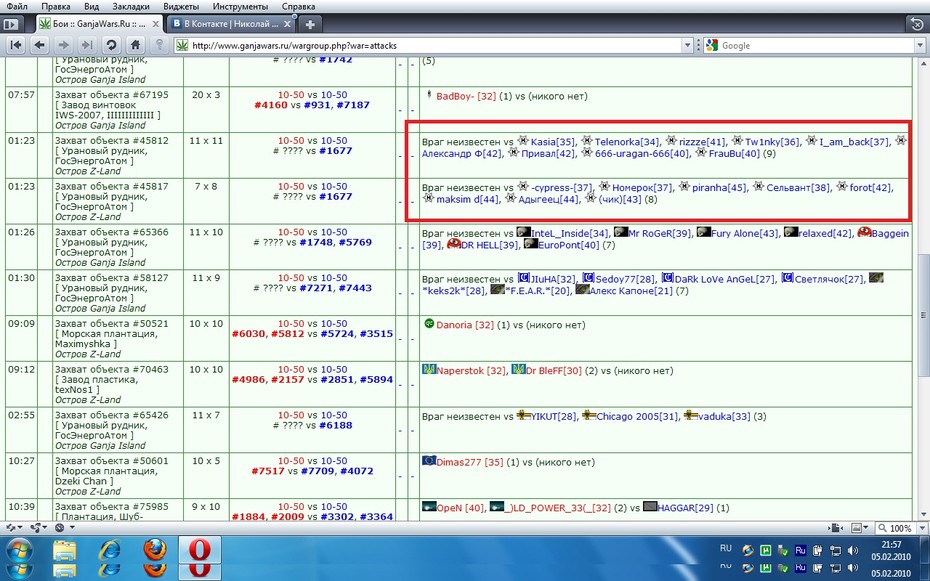The height and width of the screenshot is (581, 930).
Task: Go back with the Back arrow button
Action: [x=40, y=45]
